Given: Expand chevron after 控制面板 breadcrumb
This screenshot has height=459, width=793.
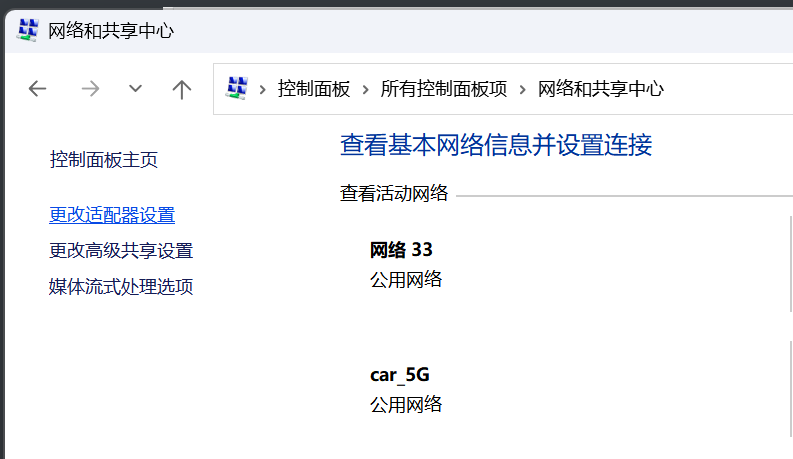Looking at the screenshot, I should 365,90.
